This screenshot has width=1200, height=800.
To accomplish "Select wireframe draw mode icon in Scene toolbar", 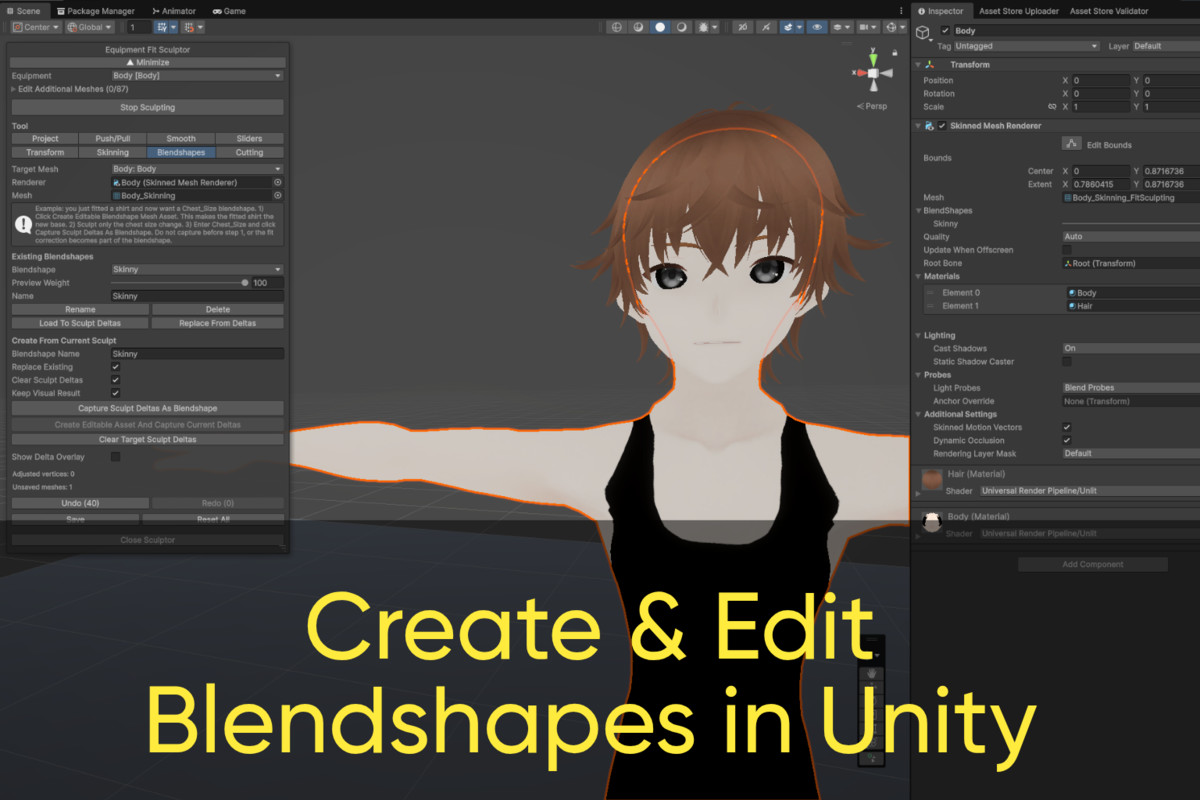I will click(x=617, y=27).
